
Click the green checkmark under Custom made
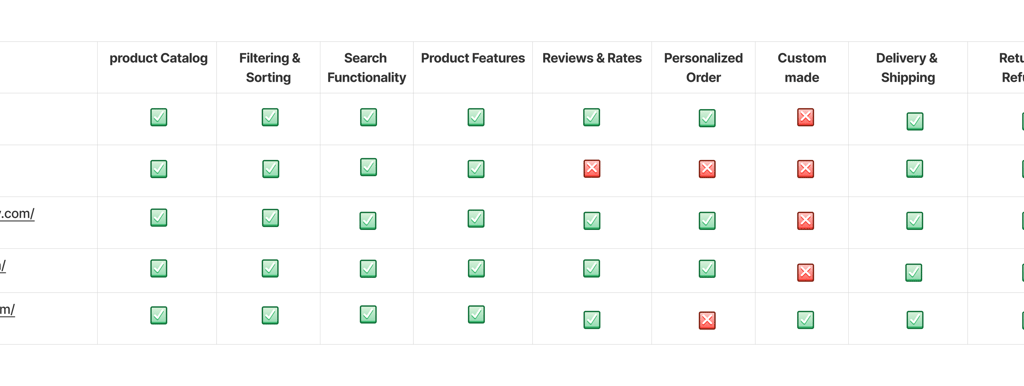[805, 319]
